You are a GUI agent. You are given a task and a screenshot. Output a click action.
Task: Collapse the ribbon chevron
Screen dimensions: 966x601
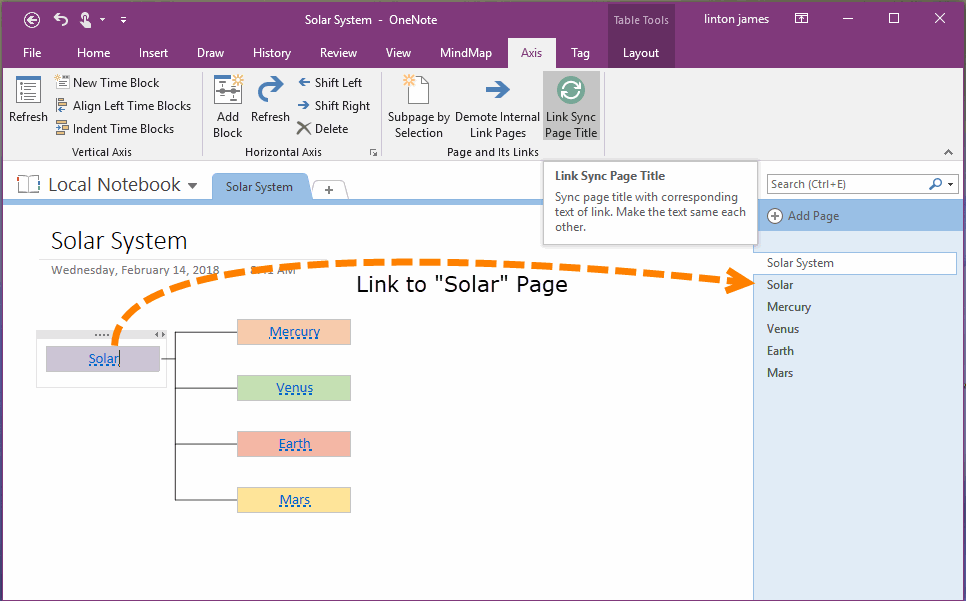click(x=948, y=152)
